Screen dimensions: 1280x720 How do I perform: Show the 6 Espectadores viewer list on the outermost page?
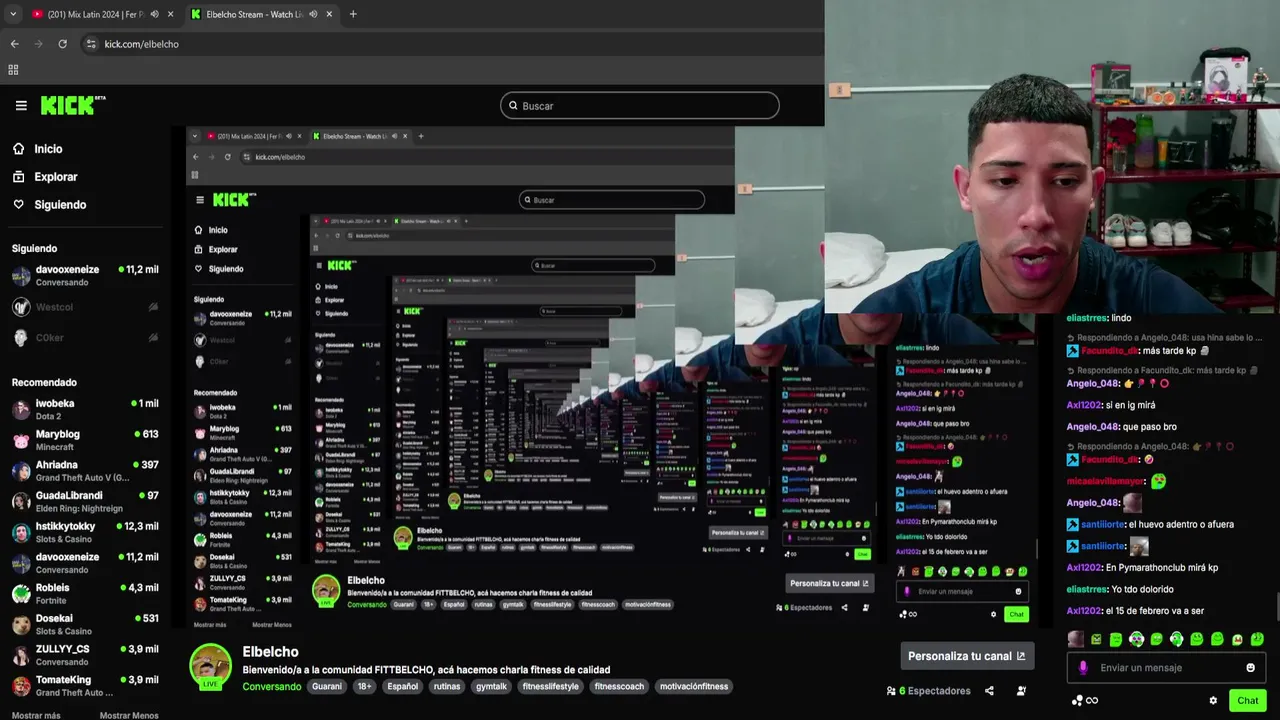pyautogui.click(x=929, y=691)
